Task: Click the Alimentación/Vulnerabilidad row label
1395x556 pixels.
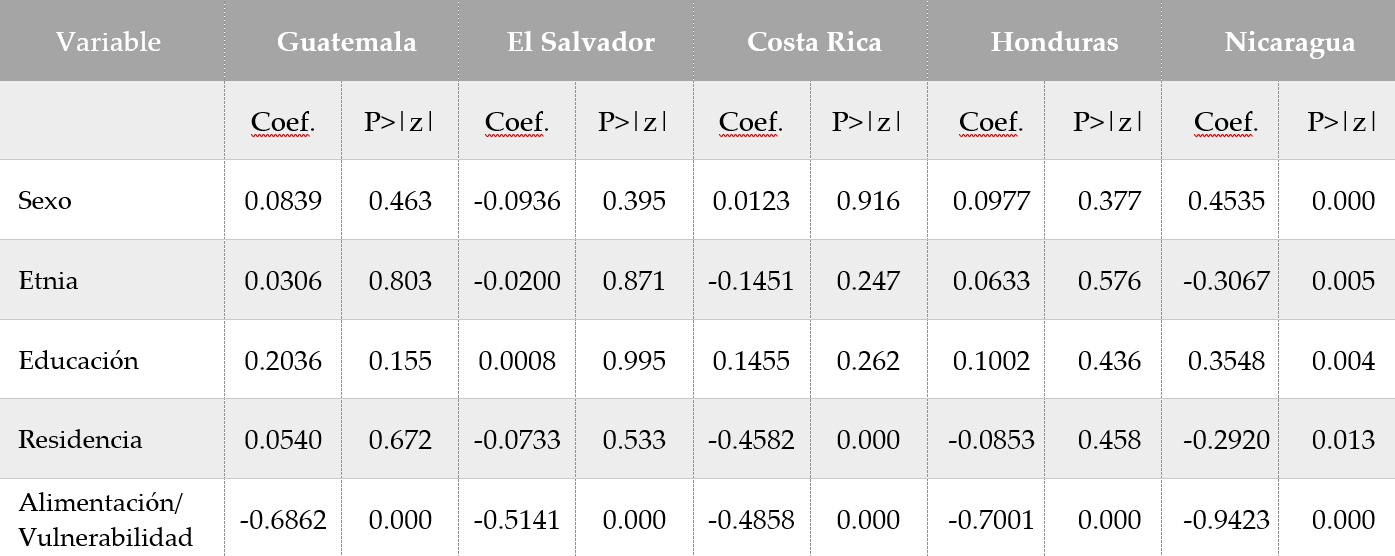Action: [105, 520]
